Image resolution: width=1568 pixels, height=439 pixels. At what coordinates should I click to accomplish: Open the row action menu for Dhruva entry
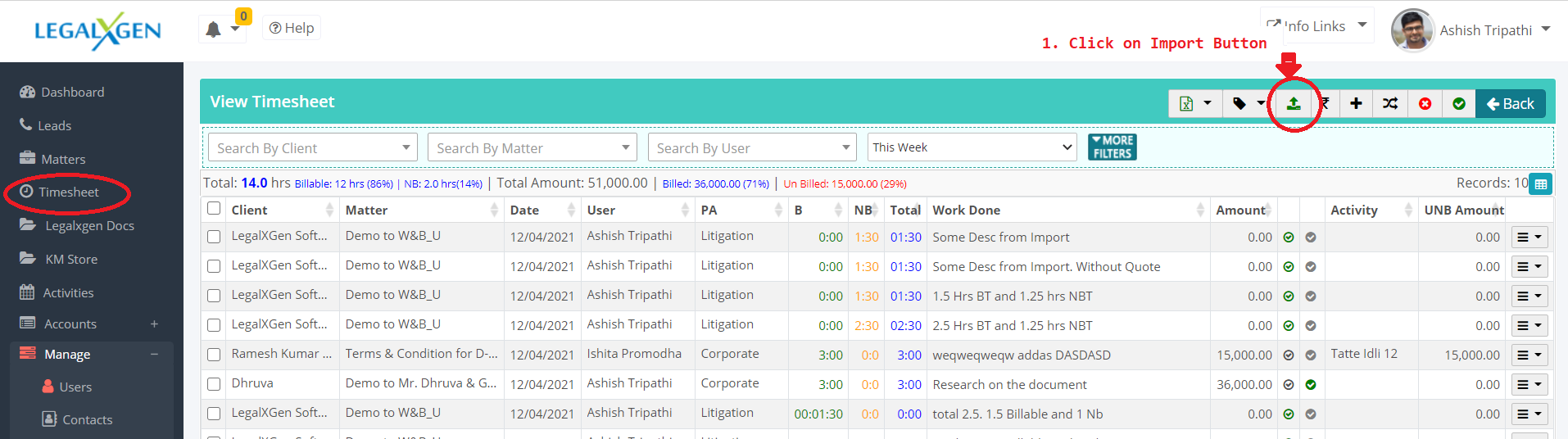(x=1529, y=384)
